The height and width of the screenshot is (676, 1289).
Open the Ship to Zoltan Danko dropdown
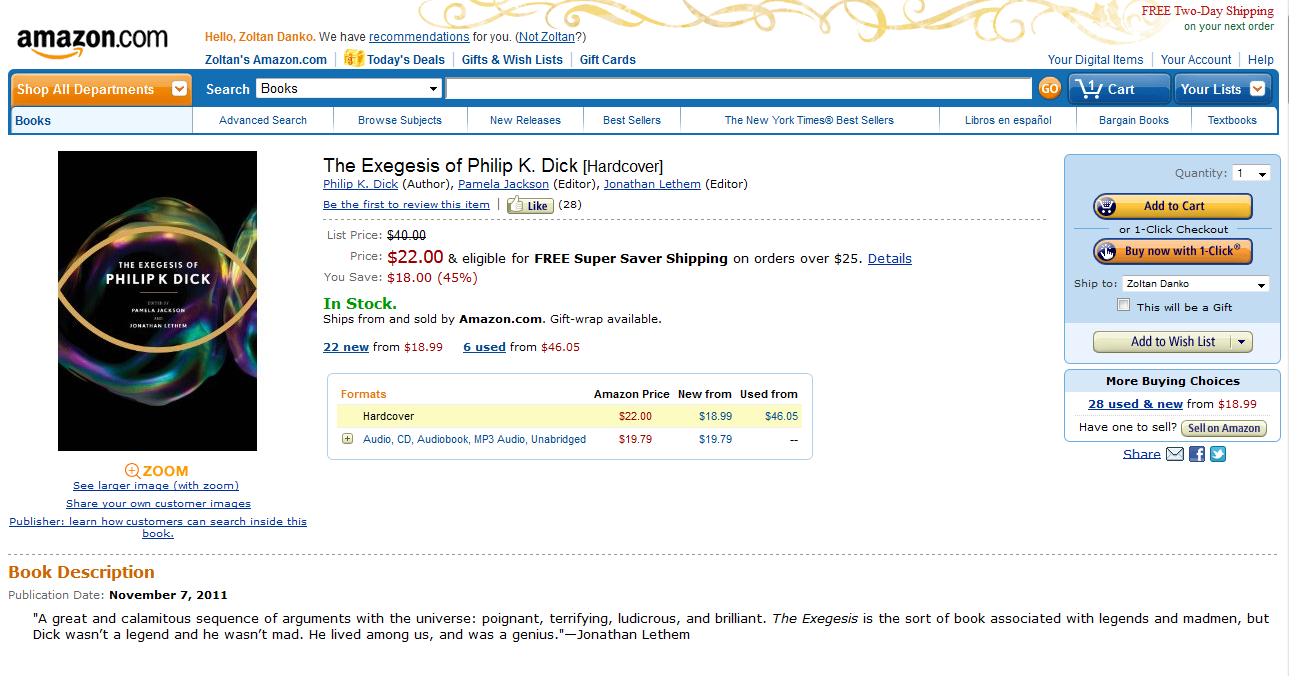[1196, 284]
